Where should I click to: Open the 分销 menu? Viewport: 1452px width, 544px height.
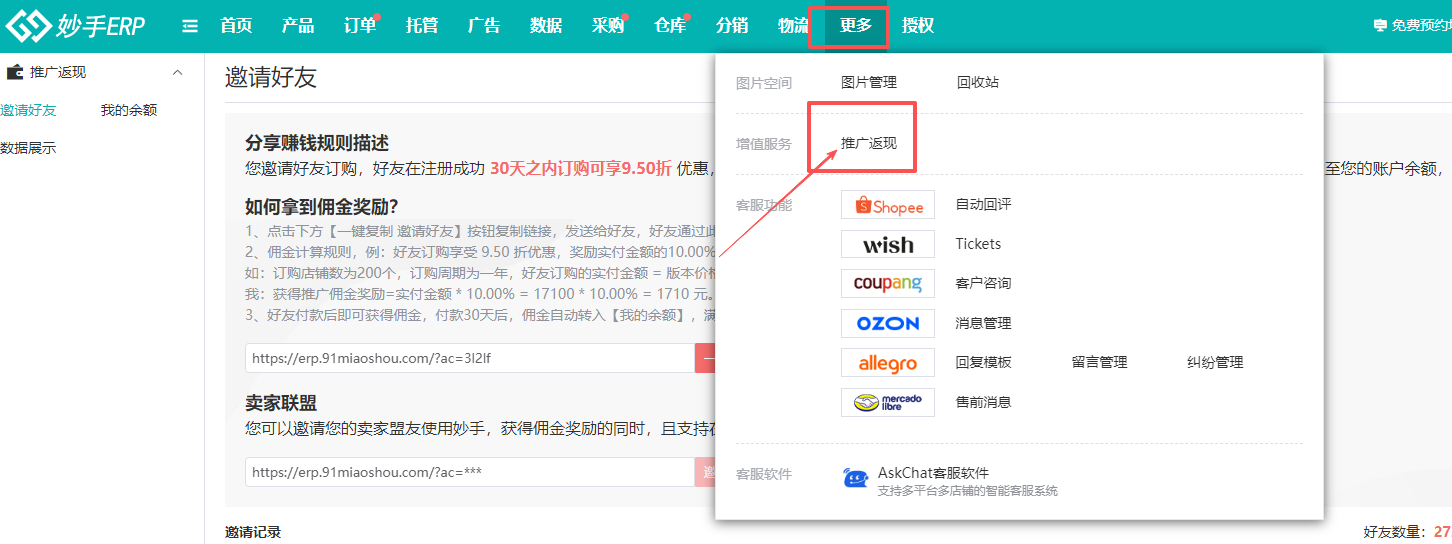(732, 26)
